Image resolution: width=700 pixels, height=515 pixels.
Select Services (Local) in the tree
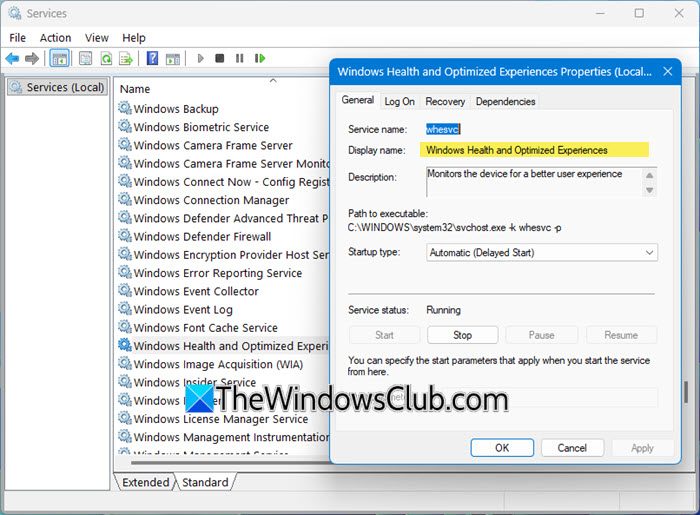58,87
